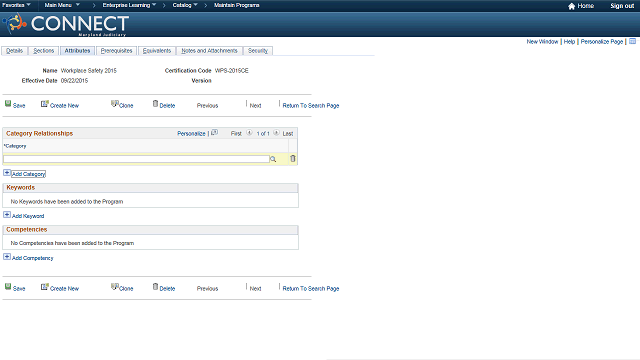Viewport: 640px width, 360px height.
Task: Go to Notes and Attachments tab
Action: [x=209, y=51]
